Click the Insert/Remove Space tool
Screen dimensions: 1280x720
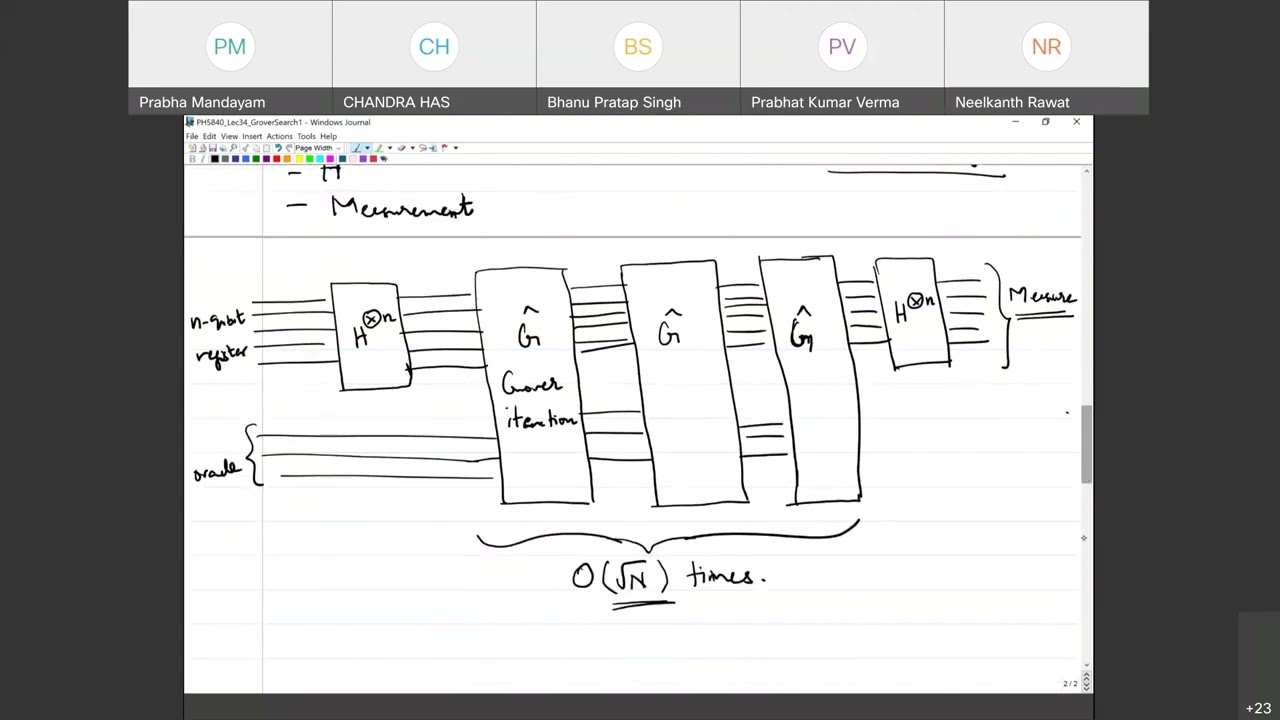[x=433, y=148]
